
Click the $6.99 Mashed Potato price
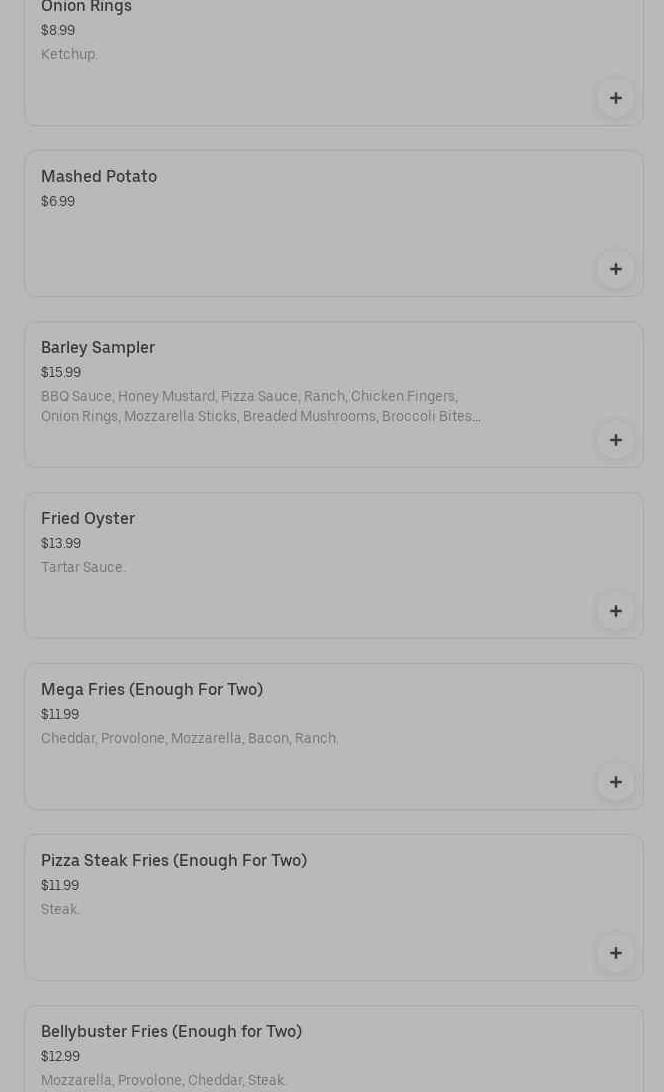tap(58, 201)
